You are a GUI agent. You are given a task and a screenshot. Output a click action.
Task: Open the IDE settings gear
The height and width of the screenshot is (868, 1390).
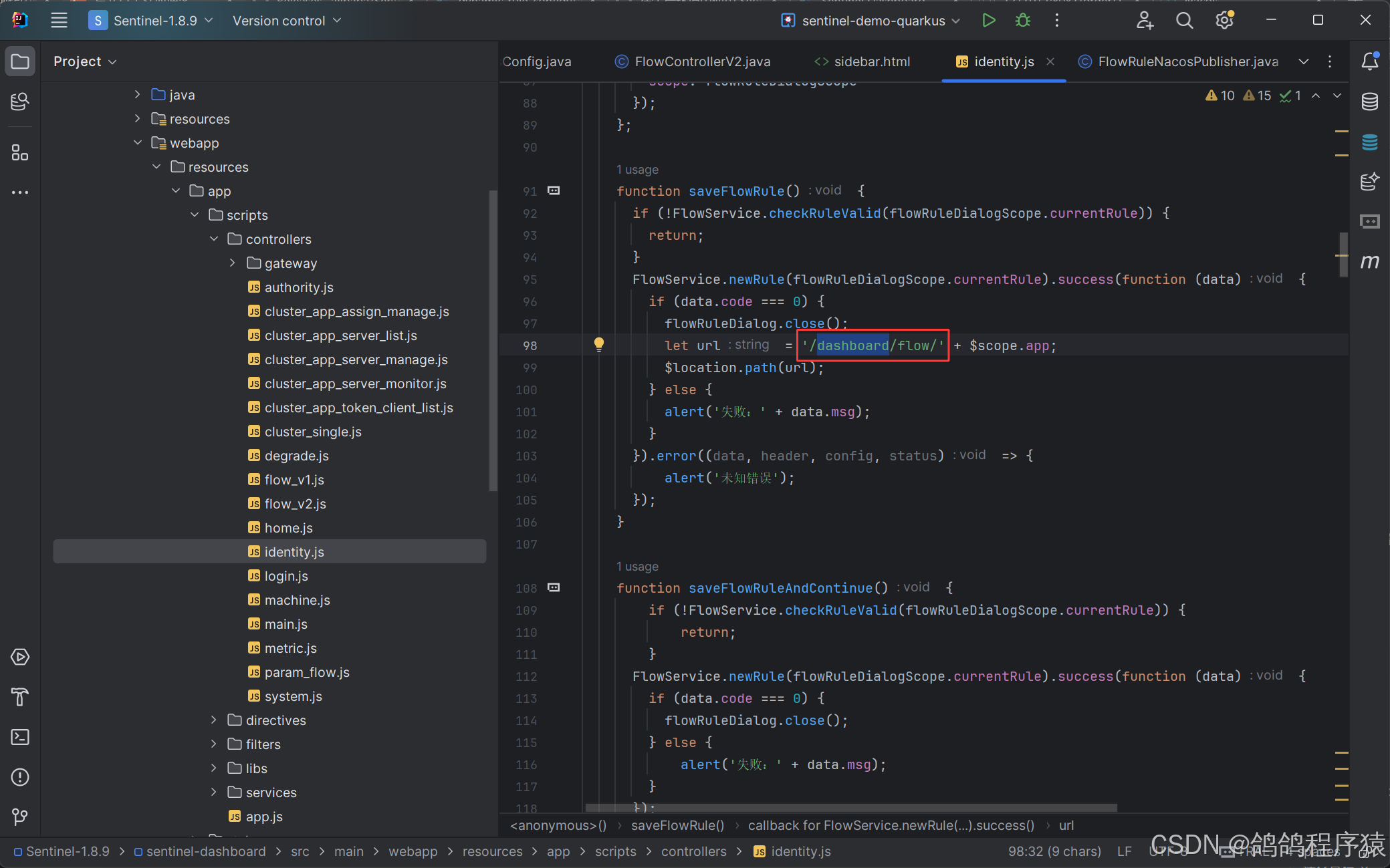click(x=1224, y=21)
